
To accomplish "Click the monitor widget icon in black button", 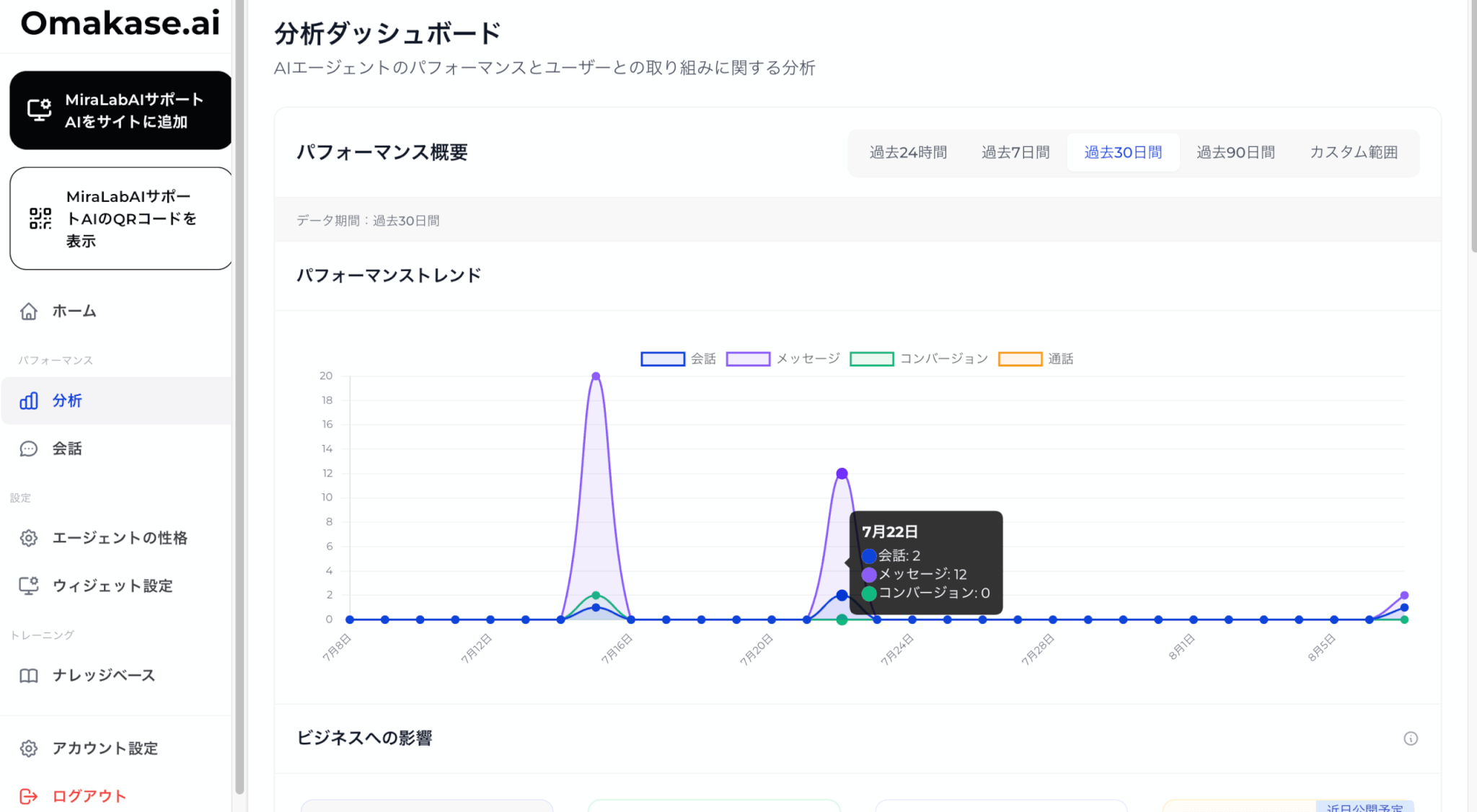I will pos(39,110).
